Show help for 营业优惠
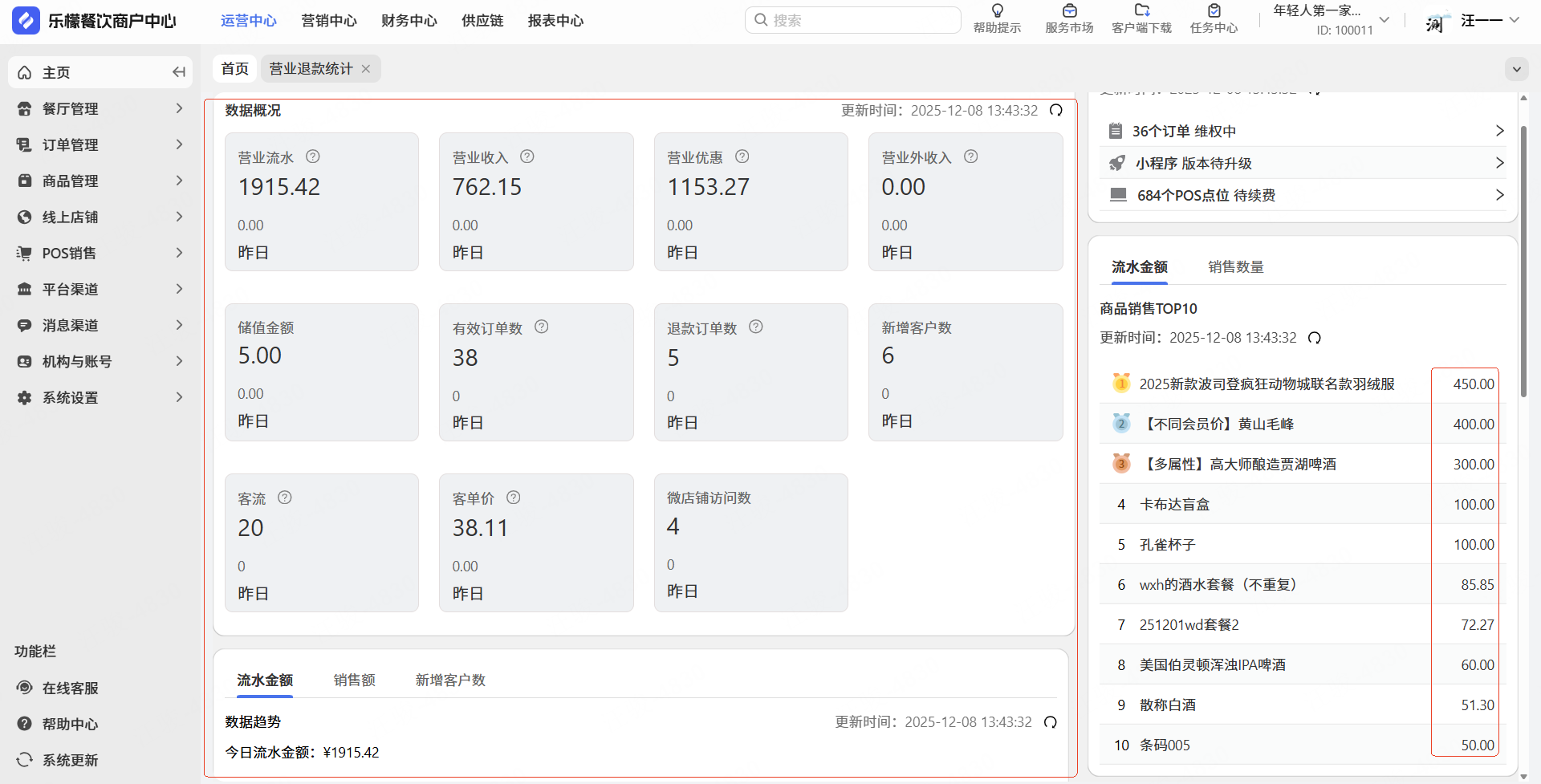The width and height of the screenshot is (1541, 784). pos(742,156)
